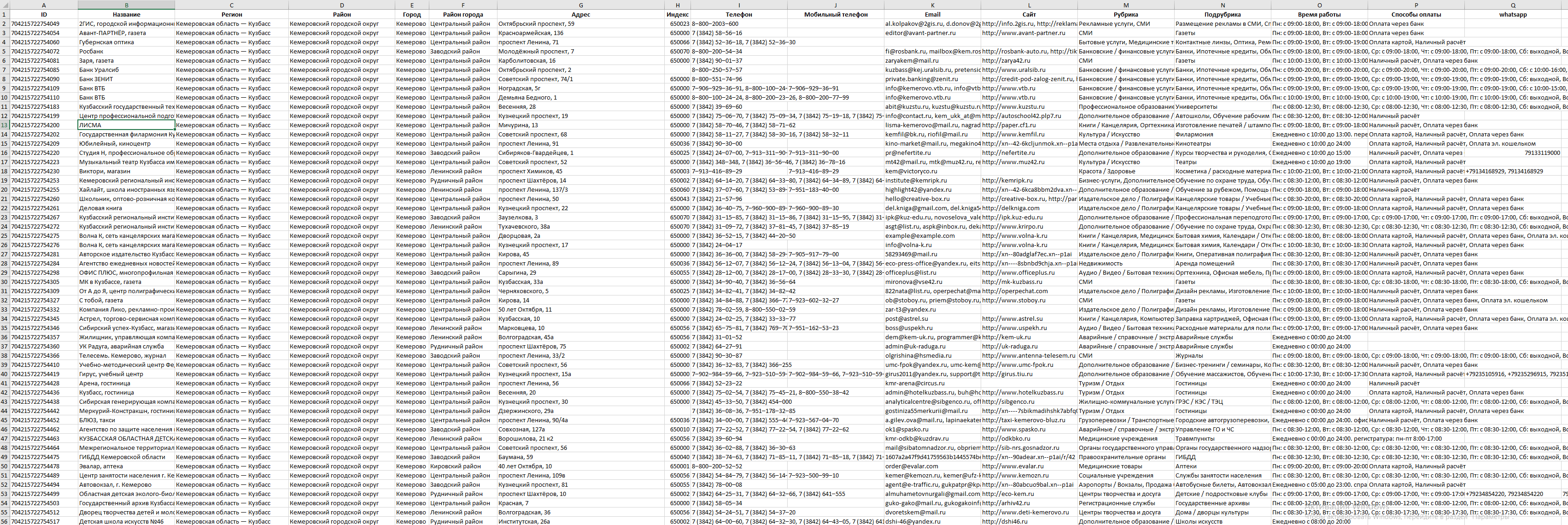Click the ID cell 704215722754049
Image resolution: width=1568 pixels, height=525 pixels.
coord(43,24)
